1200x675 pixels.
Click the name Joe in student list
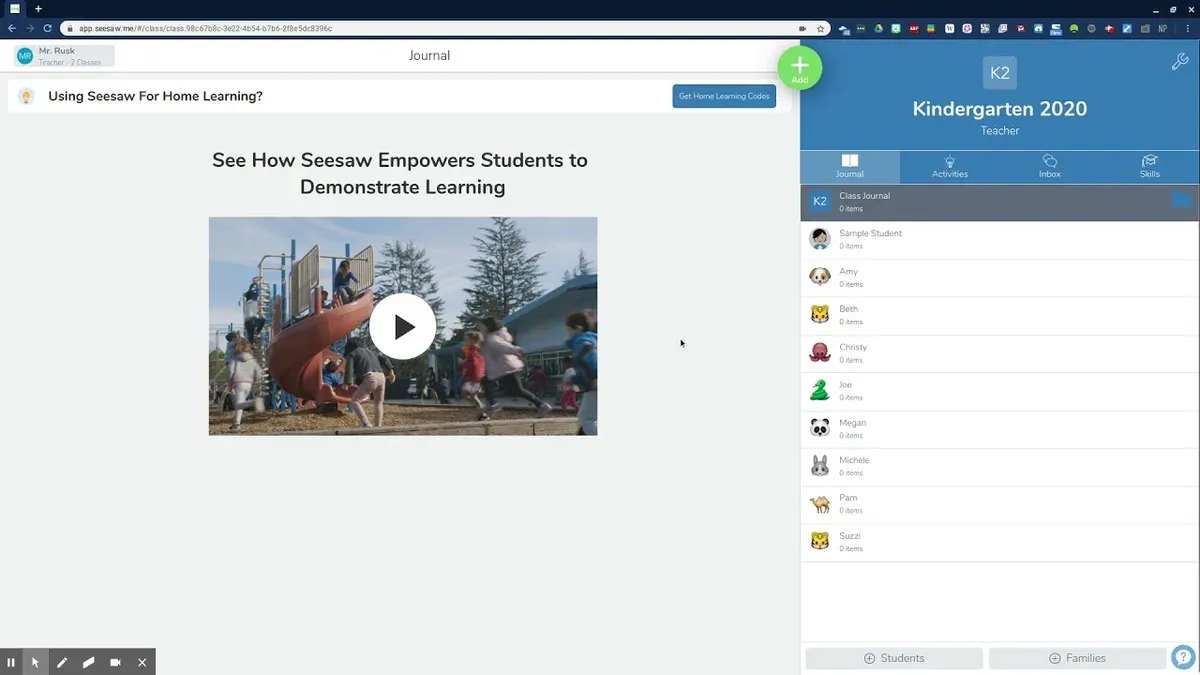[846, 385]
